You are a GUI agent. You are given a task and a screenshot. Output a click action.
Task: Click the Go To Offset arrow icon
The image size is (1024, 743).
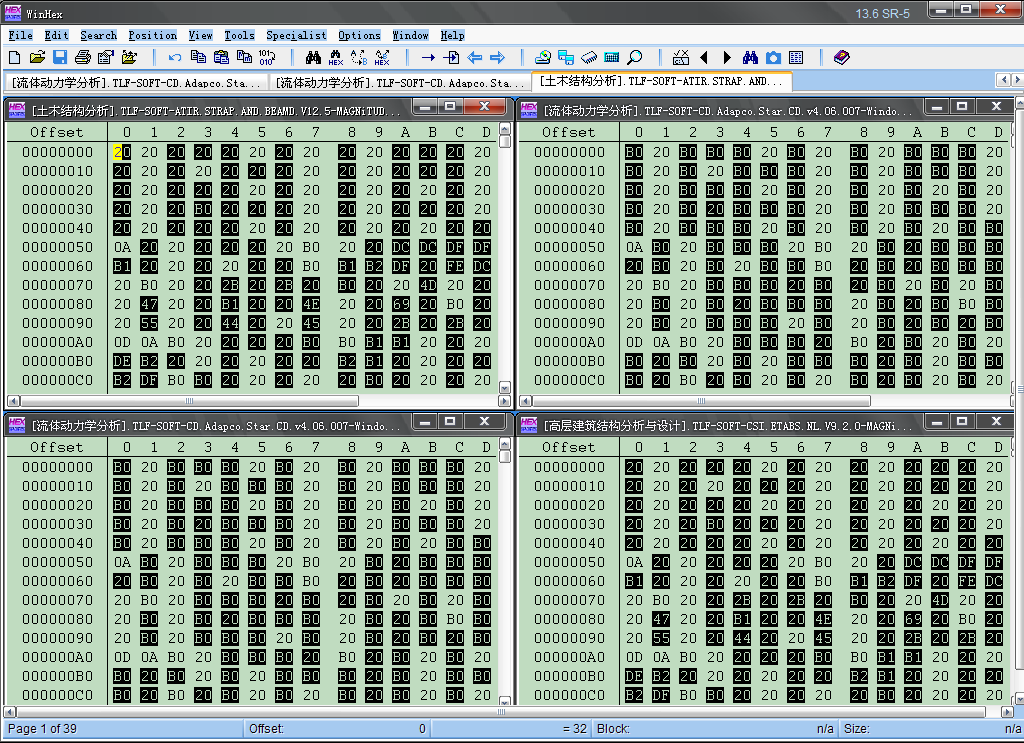428,57
